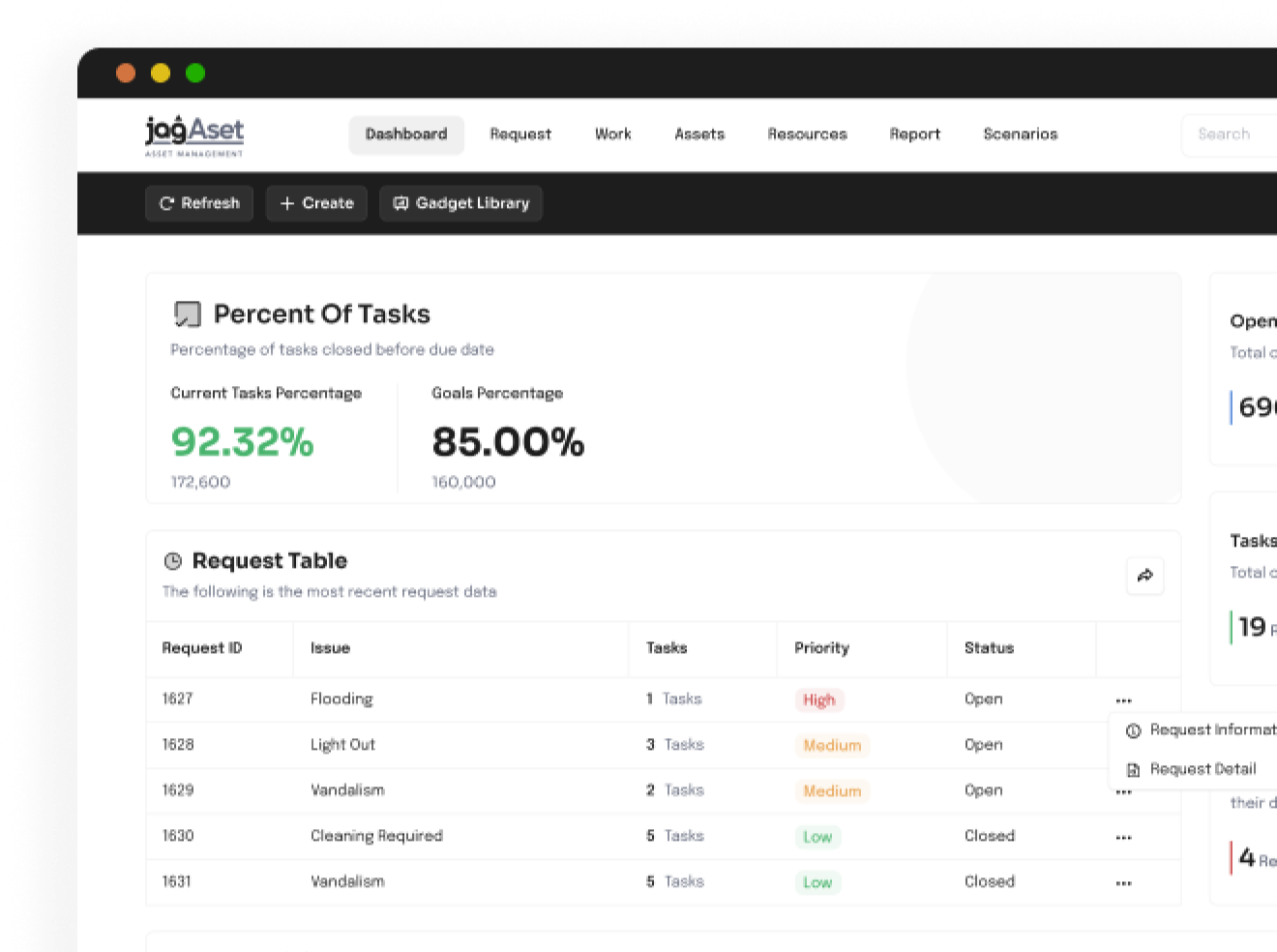
Task: Click Medium priority badge for request 1629
Action: [x=832, y=790]
